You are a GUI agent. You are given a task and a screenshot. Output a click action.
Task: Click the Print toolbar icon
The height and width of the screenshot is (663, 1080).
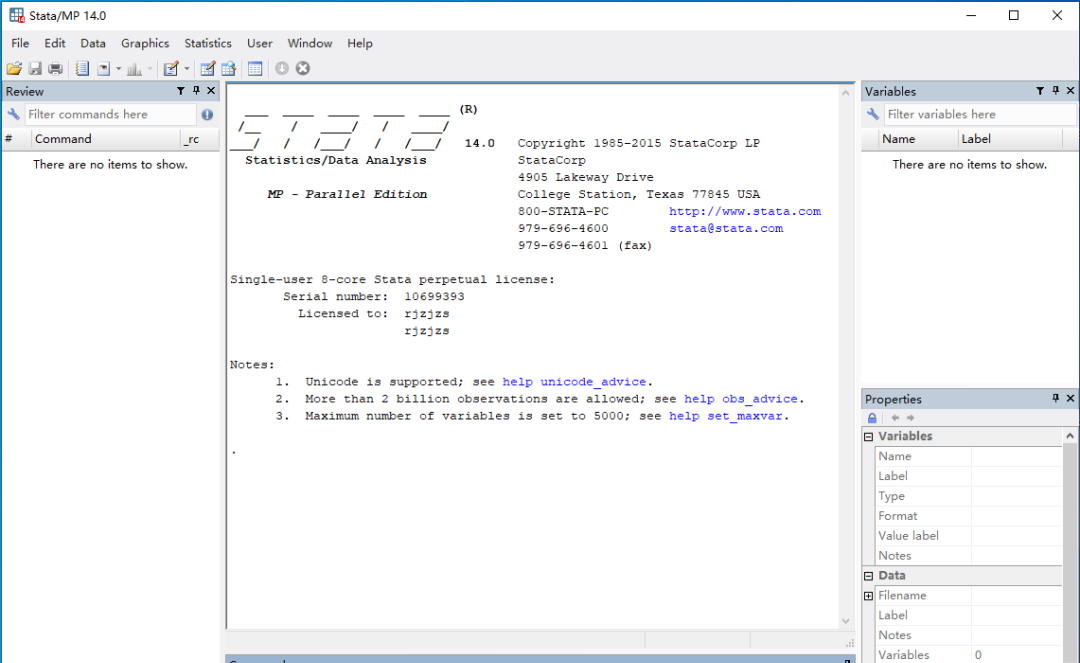(57, 68)
